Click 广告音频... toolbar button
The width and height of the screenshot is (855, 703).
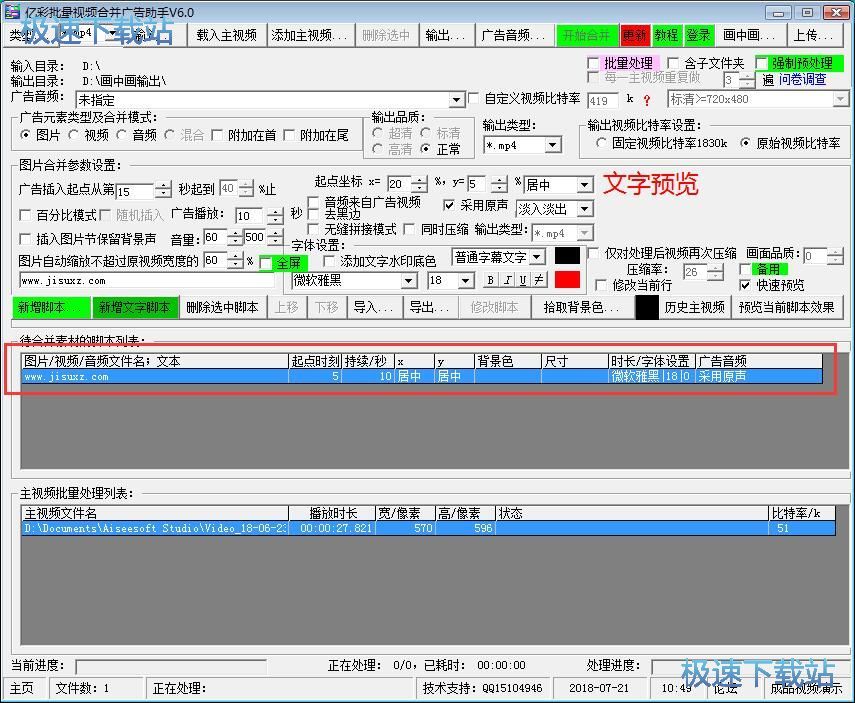(x=513, y=35)
